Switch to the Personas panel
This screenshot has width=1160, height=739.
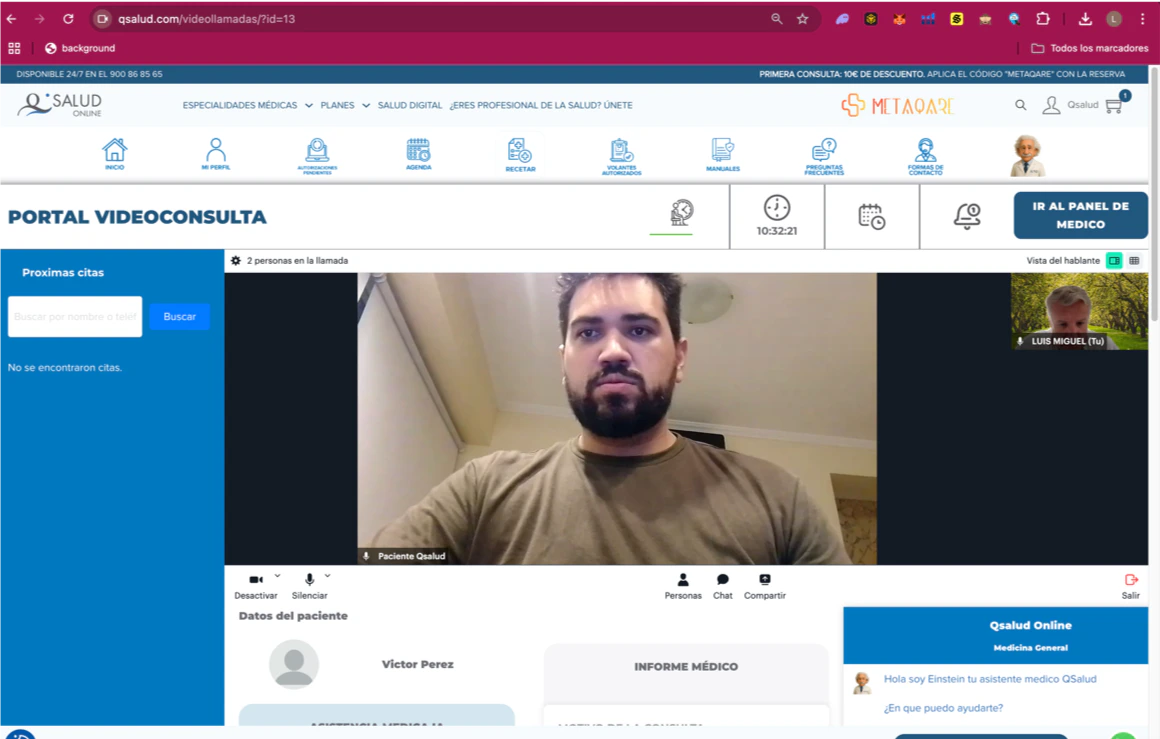click(683, 585)
